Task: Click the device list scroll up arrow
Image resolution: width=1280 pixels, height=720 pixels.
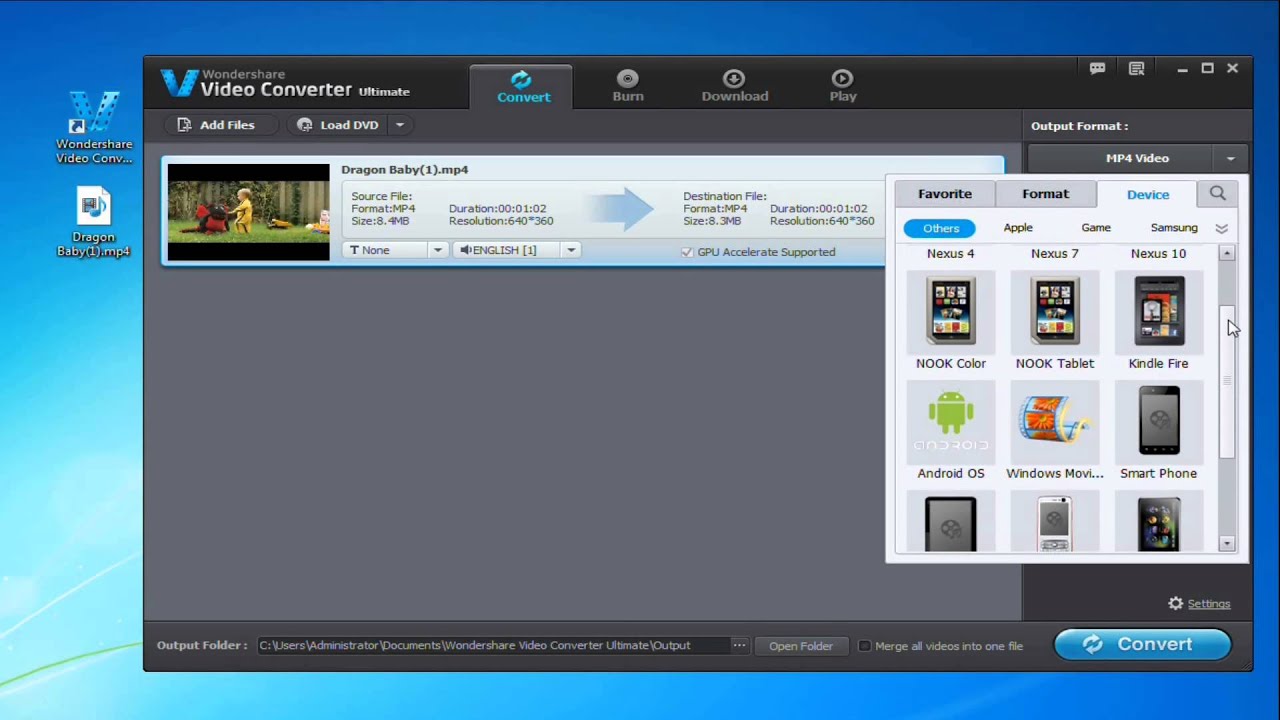Action: [1227, 254]
